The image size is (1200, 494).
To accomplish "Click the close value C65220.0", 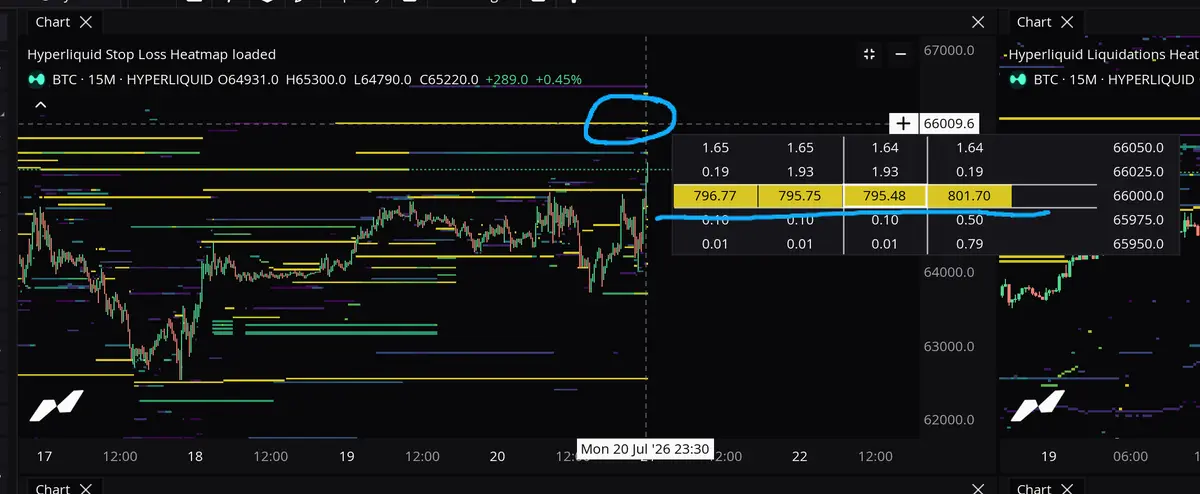I will coord(447,79).
